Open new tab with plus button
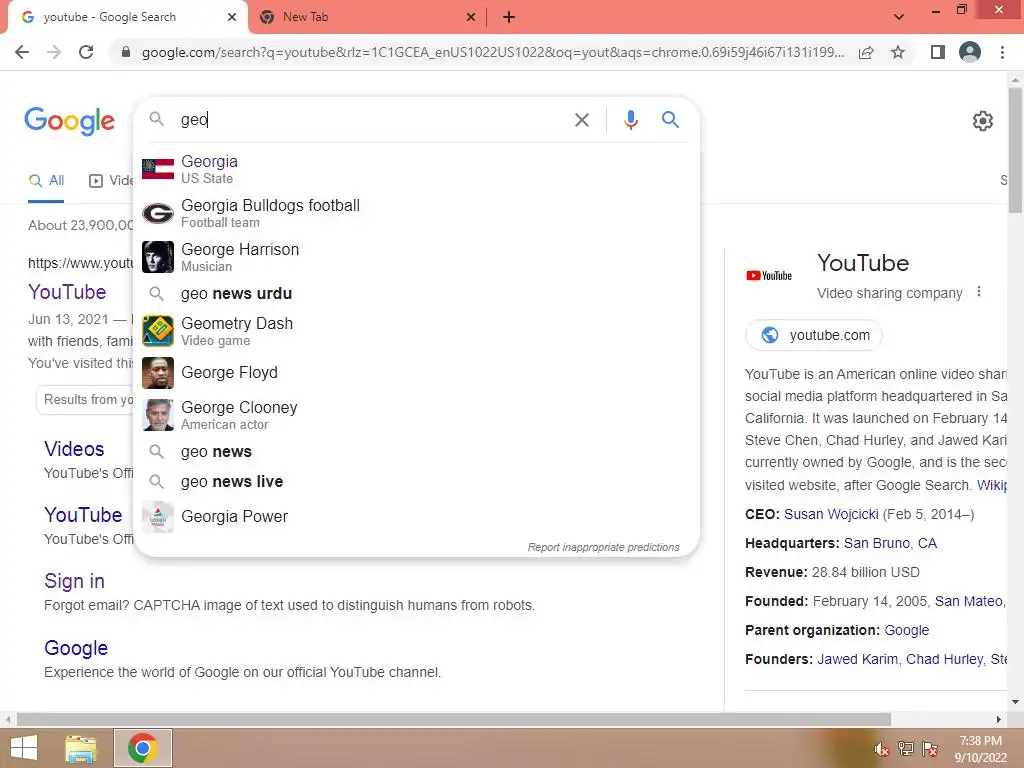The image size is (1024, 768). click(509, 17)
